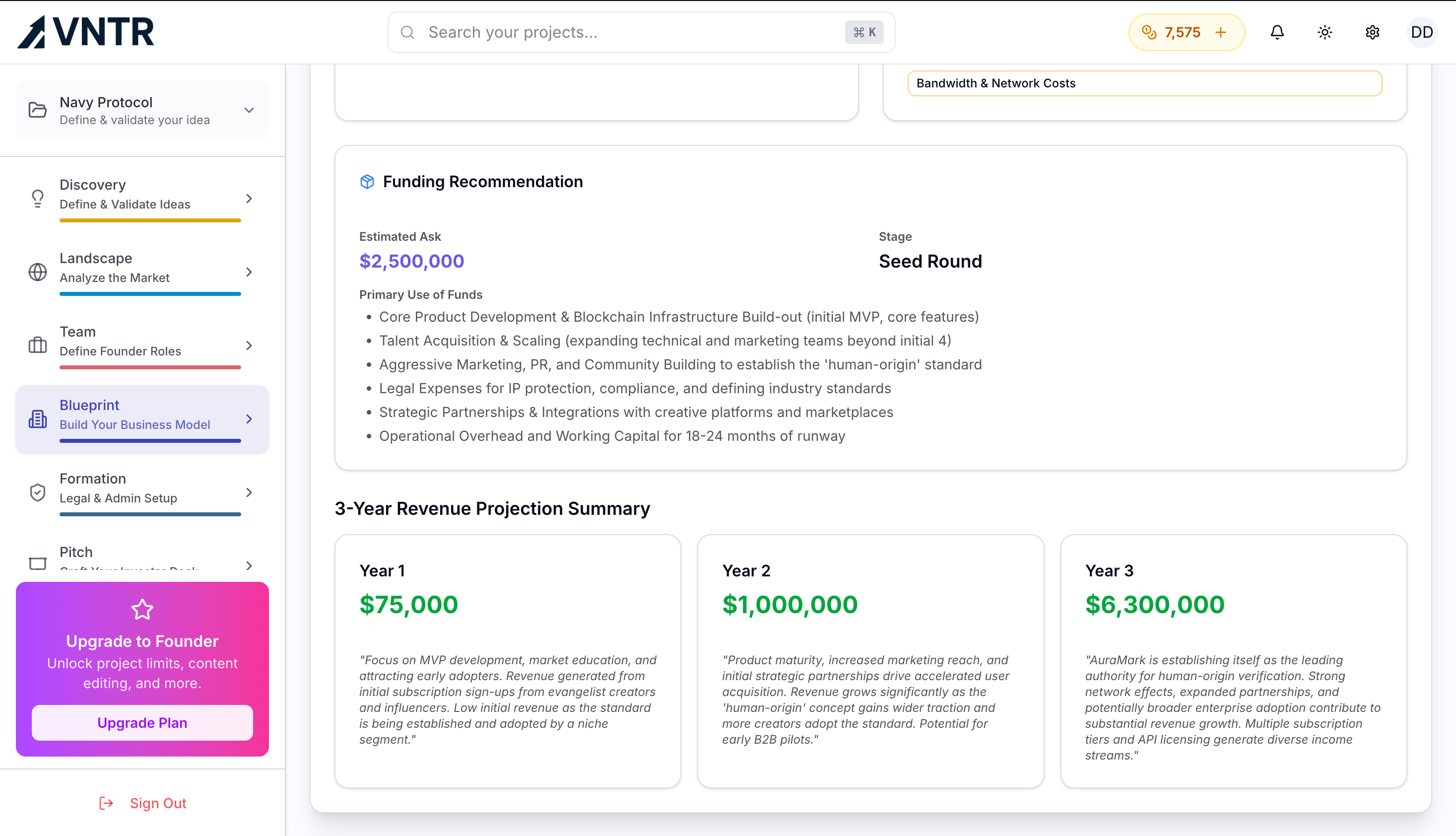Screen dimensions: 1456x836
Task: Click the VNTR logo
Action: (86, 32)
